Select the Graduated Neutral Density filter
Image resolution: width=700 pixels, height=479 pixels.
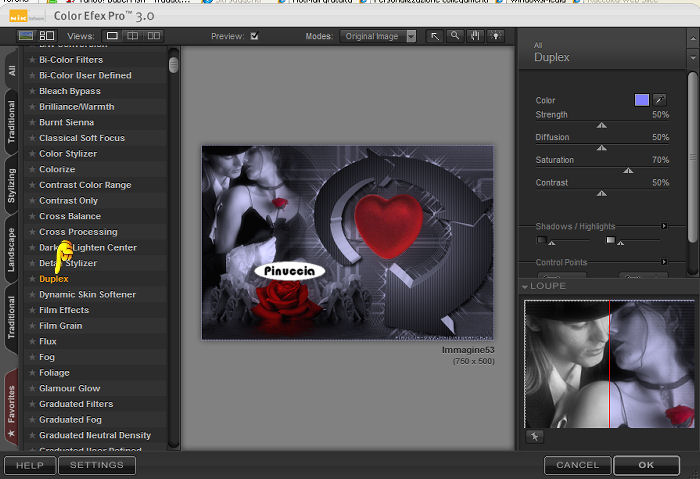tap(95, 435)
